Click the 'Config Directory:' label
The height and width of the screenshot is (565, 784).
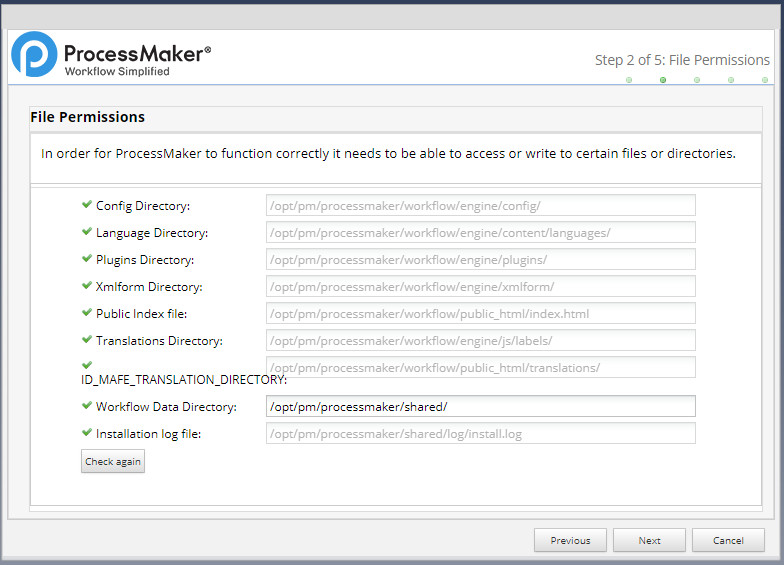(x=143, y=206)
